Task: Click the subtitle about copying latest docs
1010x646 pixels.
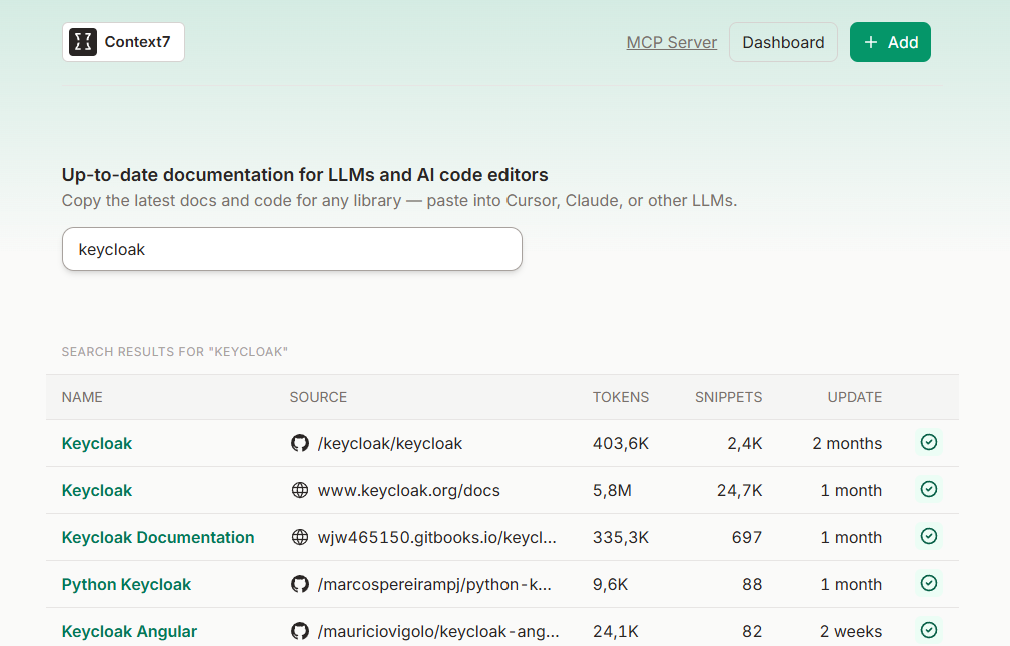Action: point(399,200)
